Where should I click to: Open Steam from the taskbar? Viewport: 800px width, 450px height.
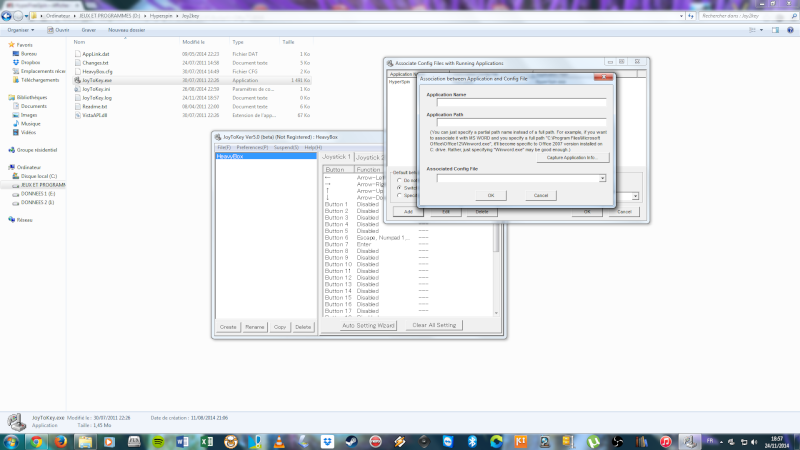[352, 442]
